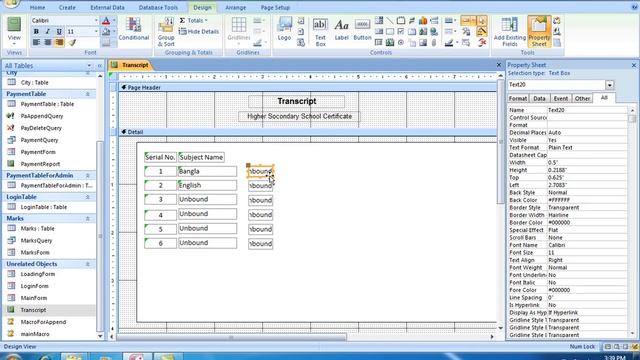The height and width of the screenshot is (360, 640).
Task: Select the Rectangle control tool
Action: click(x=390, y=31)
